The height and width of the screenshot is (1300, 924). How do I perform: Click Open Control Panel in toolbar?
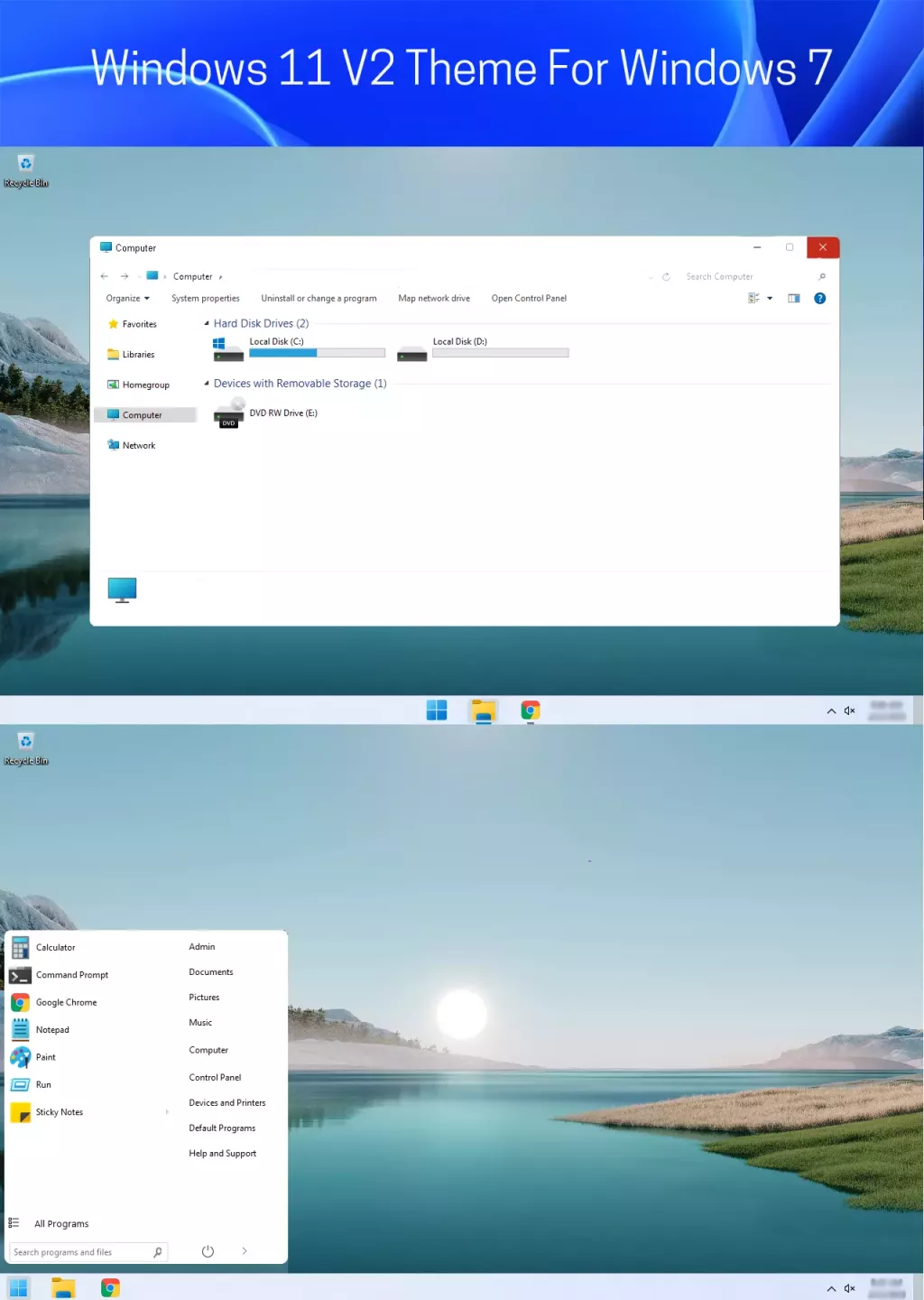click(x=529, y=299)
